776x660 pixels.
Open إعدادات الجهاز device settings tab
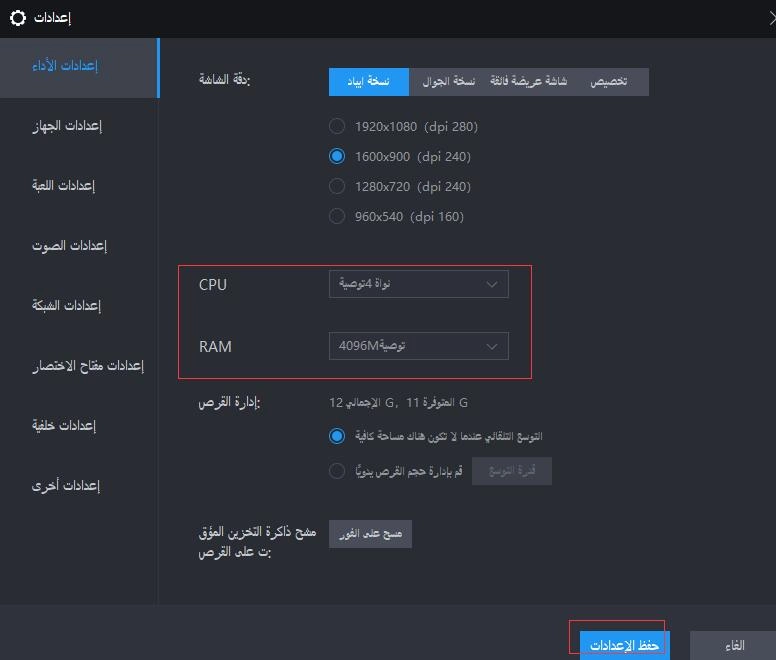click(67, 126)
